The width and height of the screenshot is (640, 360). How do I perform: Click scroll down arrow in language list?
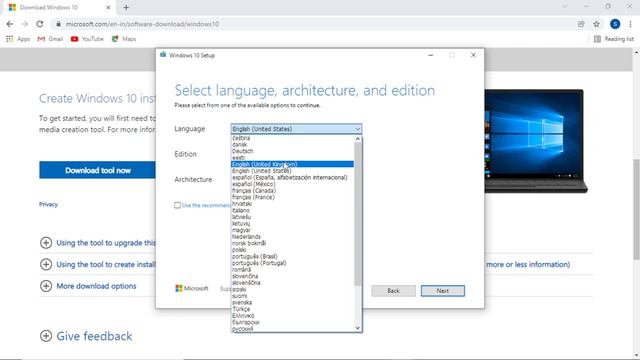[x=358, y=328]
